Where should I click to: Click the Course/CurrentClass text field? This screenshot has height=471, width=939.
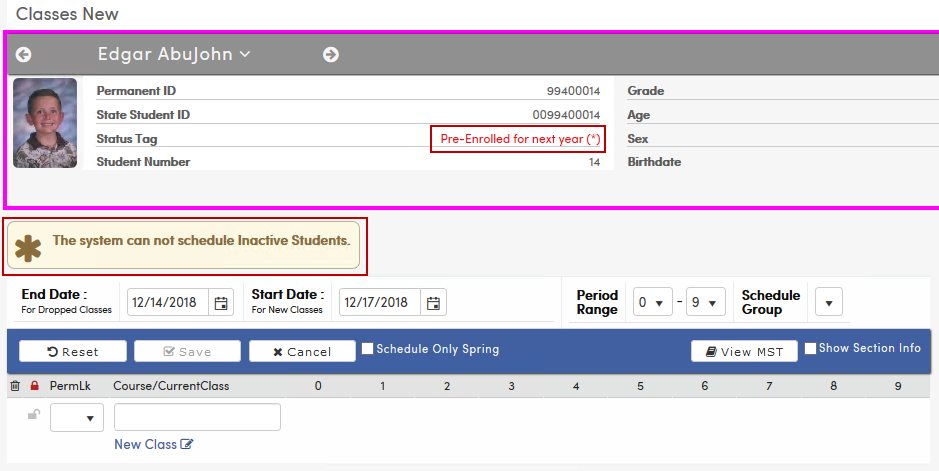(x=198, y=417)
